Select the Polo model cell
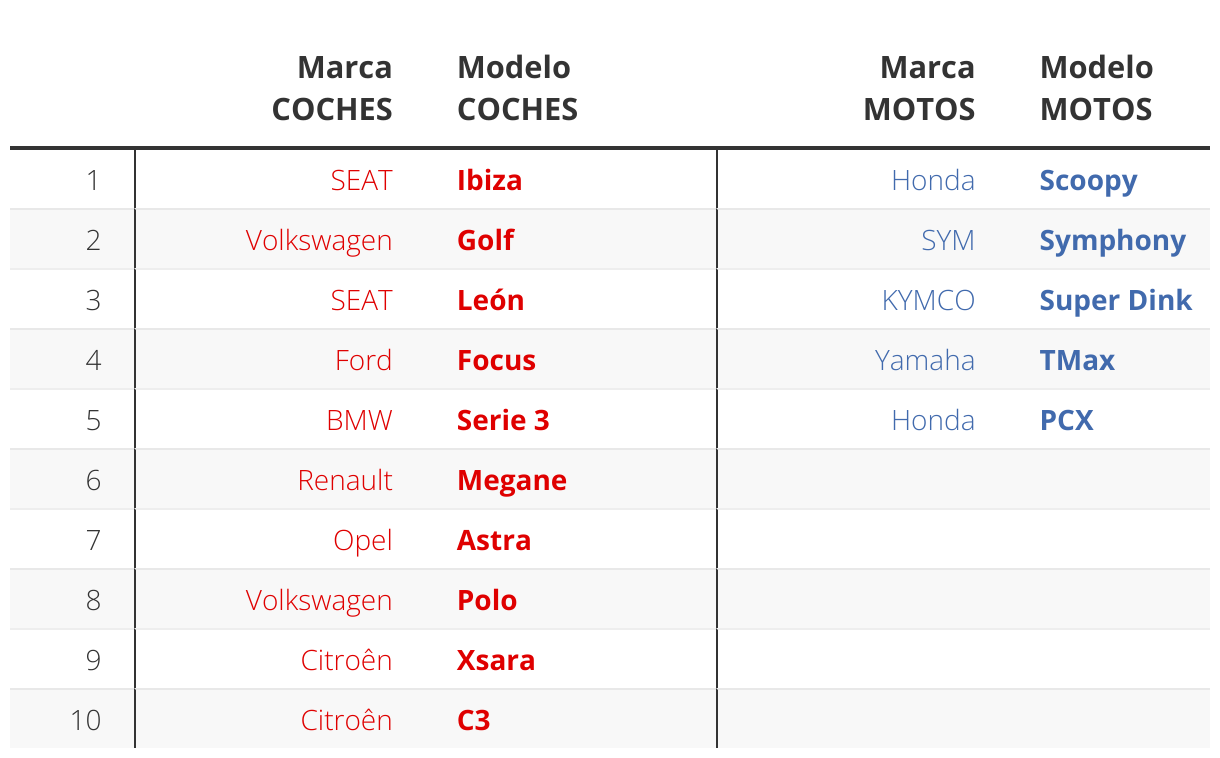 pyautogui.click(x=487, y=600)
